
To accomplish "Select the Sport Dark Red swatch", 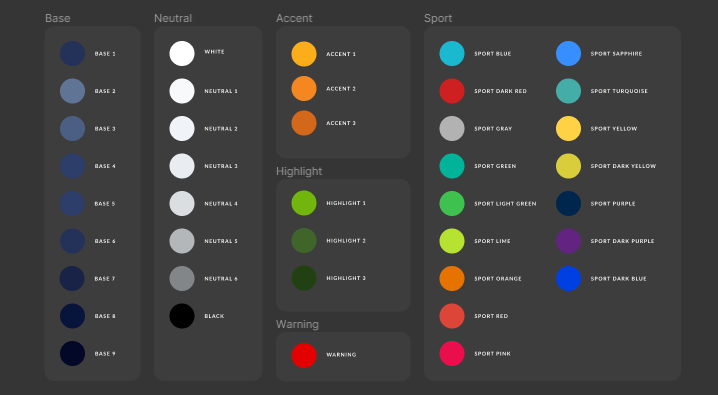I will click(x=452, y=91).
